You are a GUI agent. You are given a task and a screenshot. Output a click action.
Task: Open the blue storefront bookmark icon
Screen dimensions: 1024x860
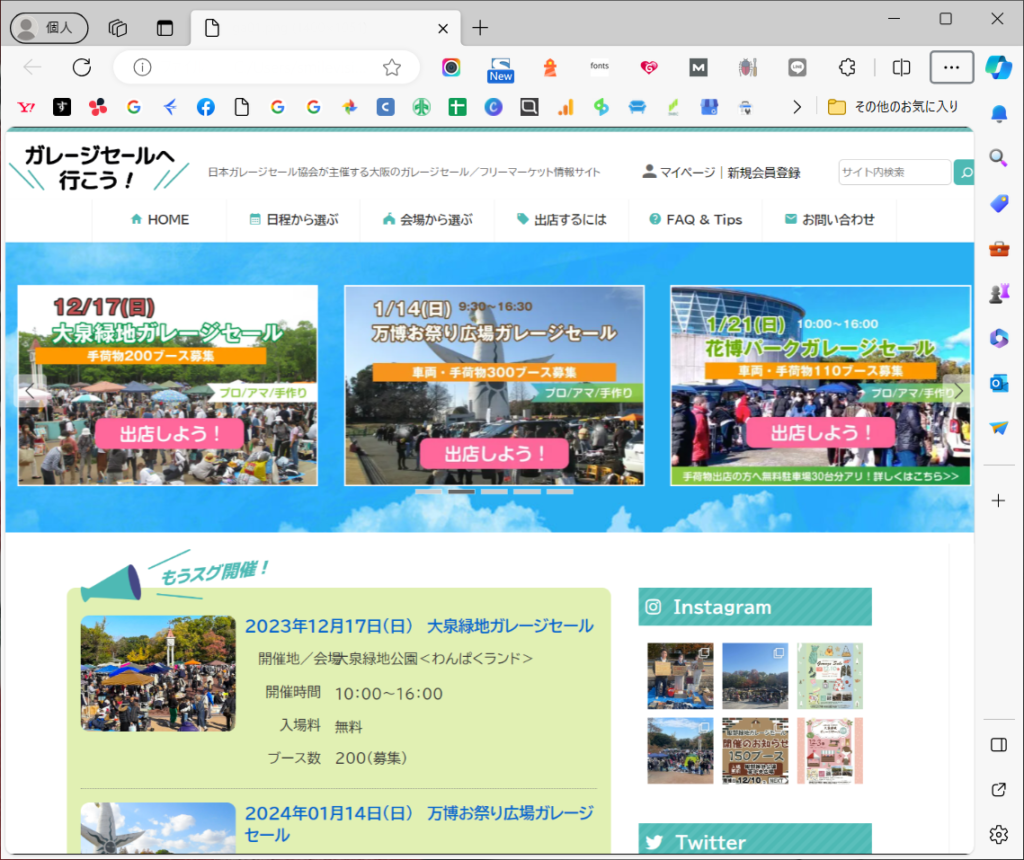coord(709,107)
